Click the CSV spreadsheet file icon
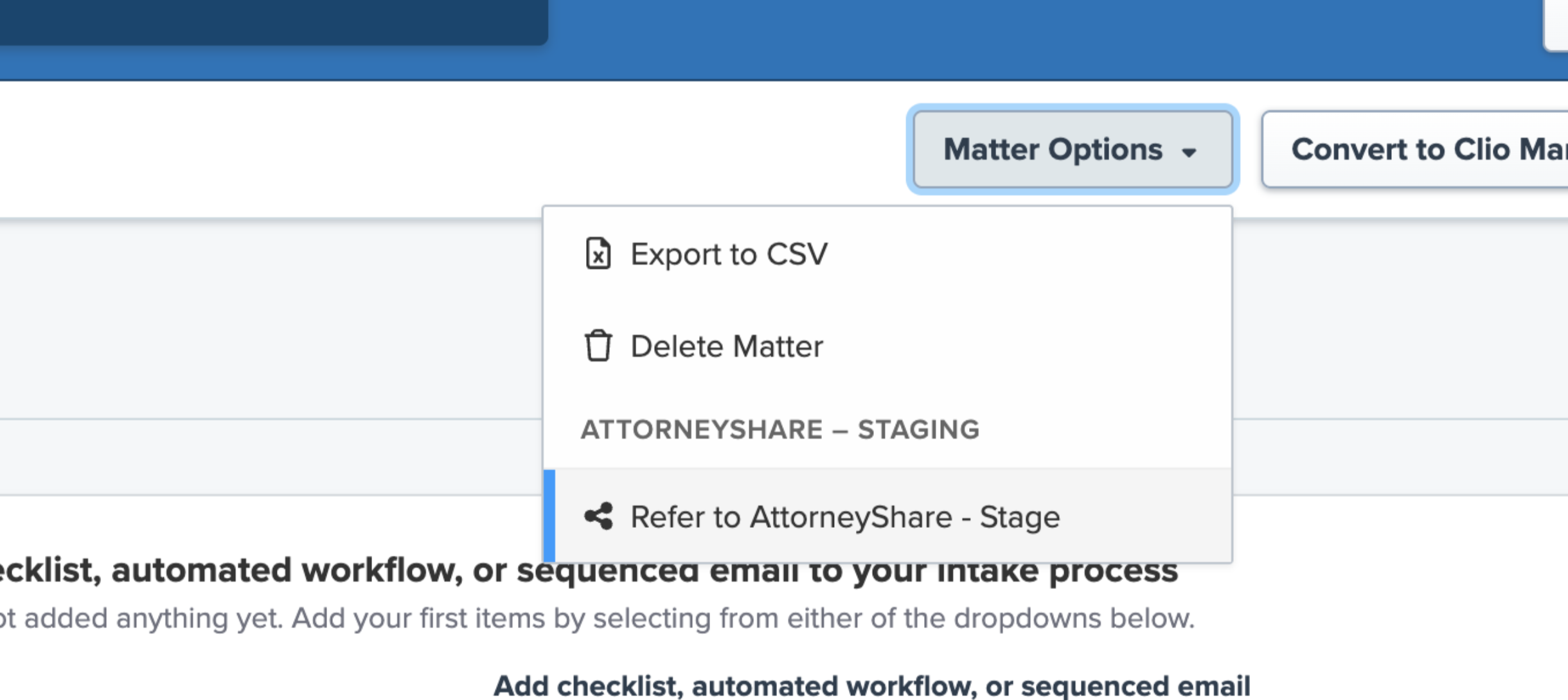This screenshot has height=700, width=1568. [598, 254]
